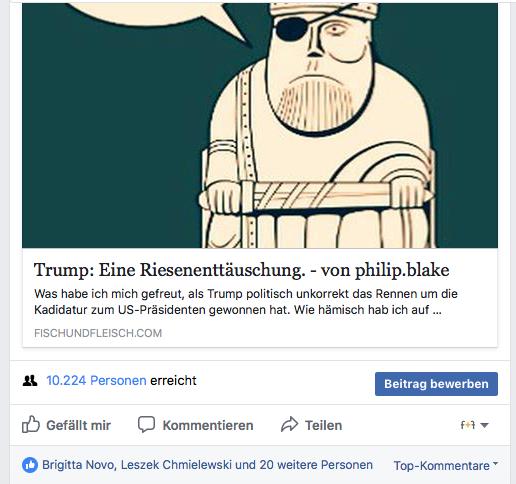The height and width of the screenshot is (484, 516).
Task: Open Brigitta Novo's profile link
Action: point(79,465)
